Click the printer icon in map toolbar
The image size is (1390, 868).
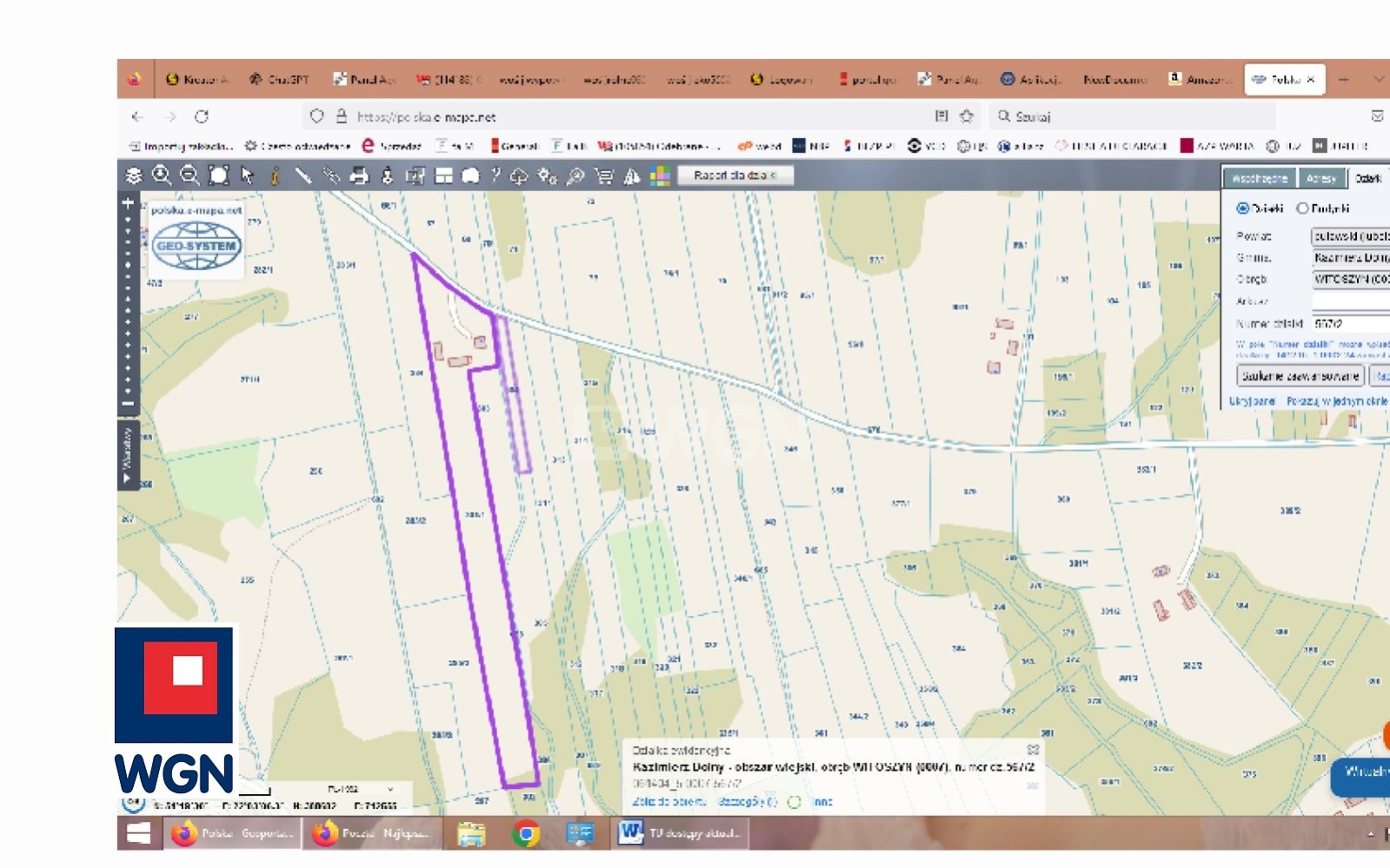point(359,176)
